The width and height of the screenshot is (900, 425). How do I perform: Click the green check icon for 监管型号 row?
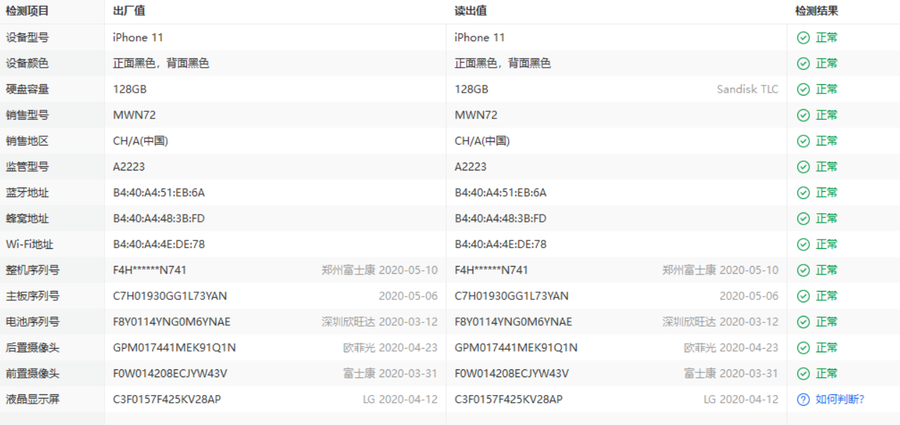click(803, 167)
